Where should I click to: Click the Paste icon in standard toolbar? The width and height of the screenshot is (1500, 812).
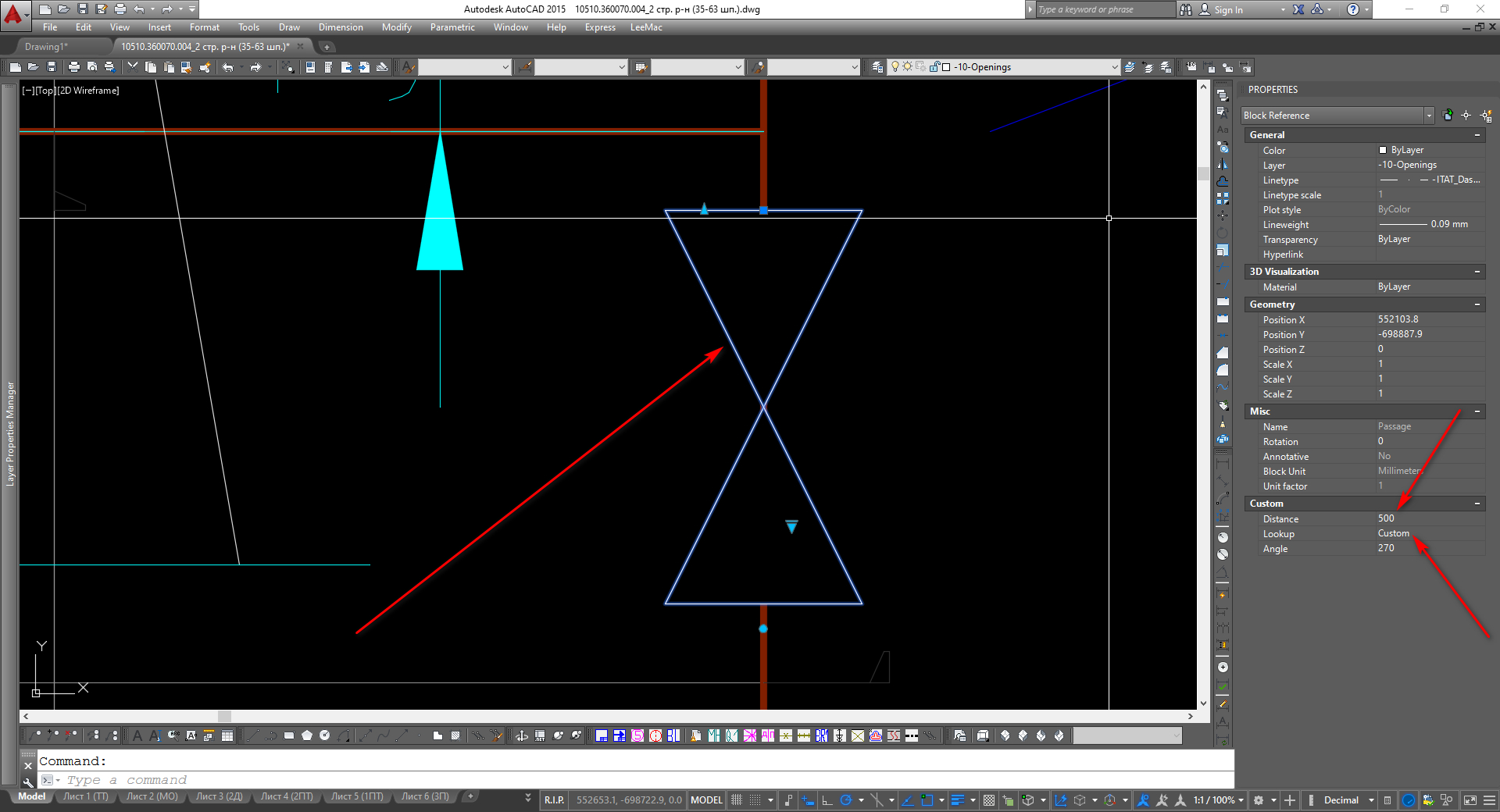pyautogui.click(x=169, y=67)
